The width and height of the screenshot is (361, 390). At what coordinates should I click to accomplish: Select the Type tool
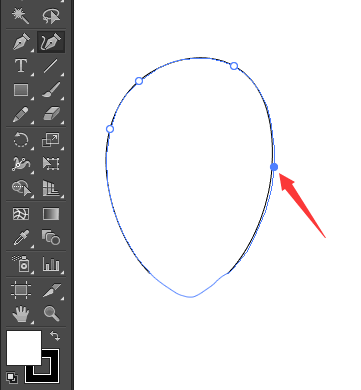coord(21,66)
